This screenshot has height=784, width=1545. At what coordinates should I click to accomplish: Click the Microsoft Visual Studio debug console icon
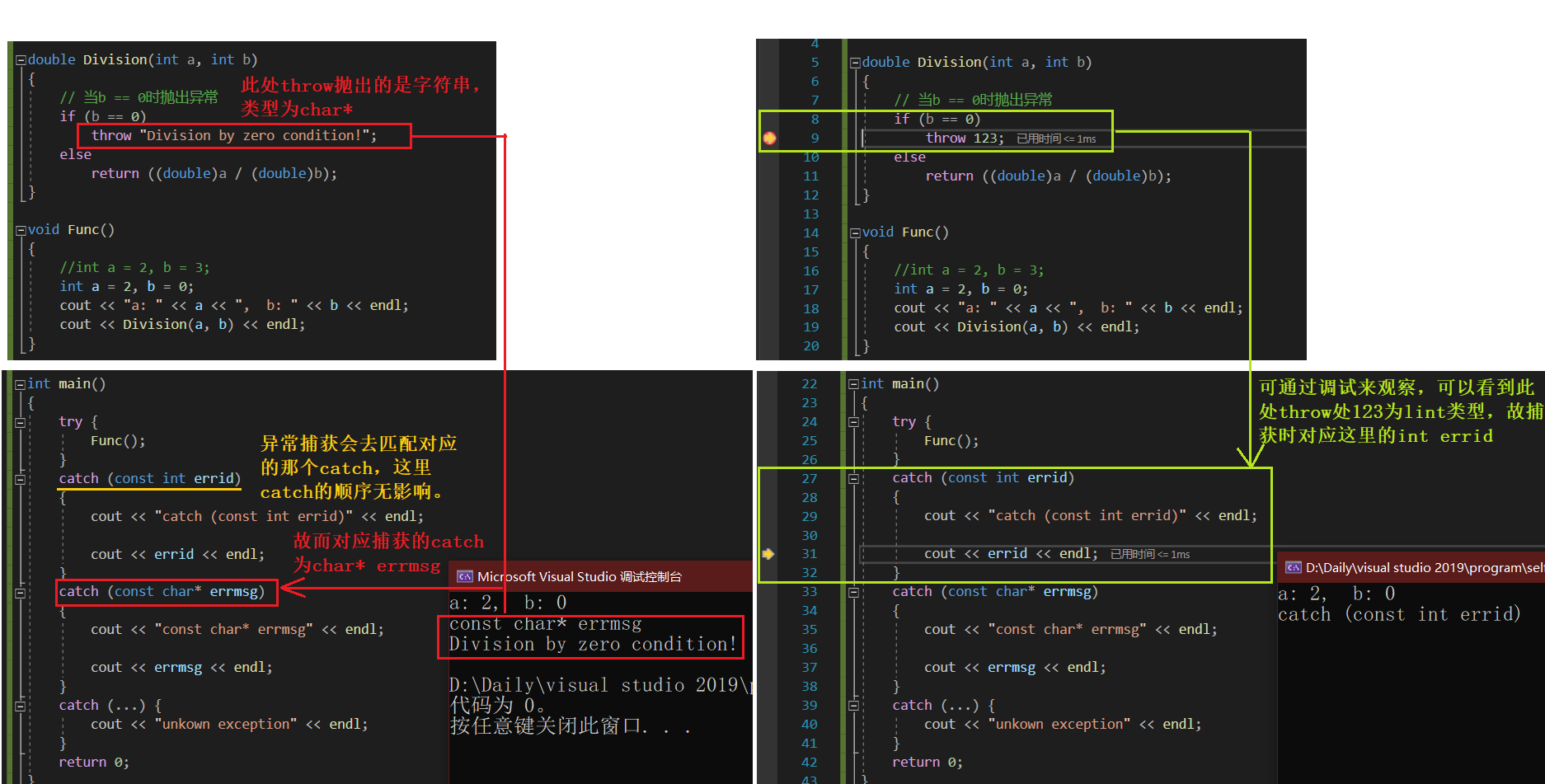click(x=465, y=576)
